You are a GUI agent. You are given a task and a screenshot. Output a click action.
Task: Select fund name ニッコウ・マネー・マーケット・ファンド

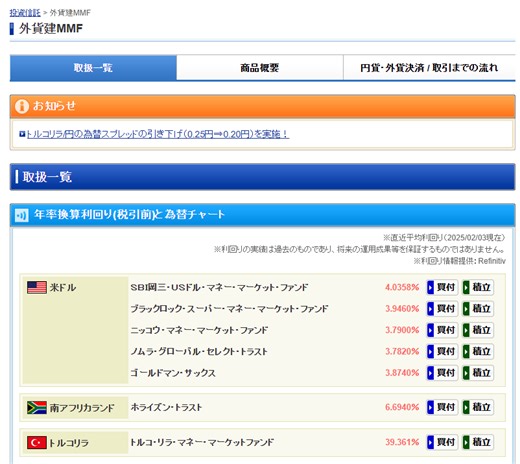pos(199,330)
